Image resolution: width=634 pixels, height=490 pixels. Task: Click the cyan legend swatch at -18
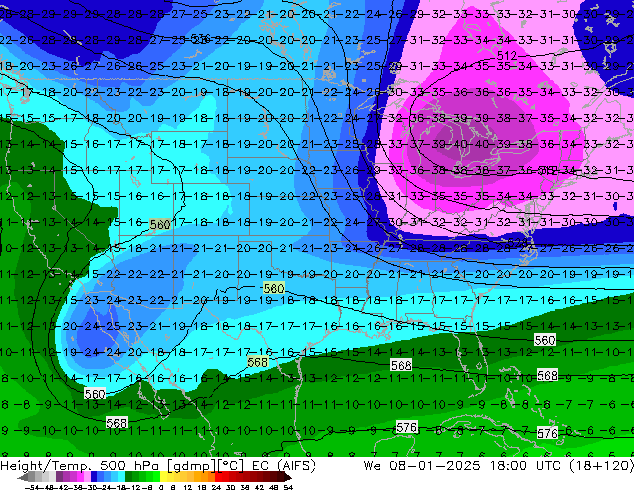click(x=122, y=476)
